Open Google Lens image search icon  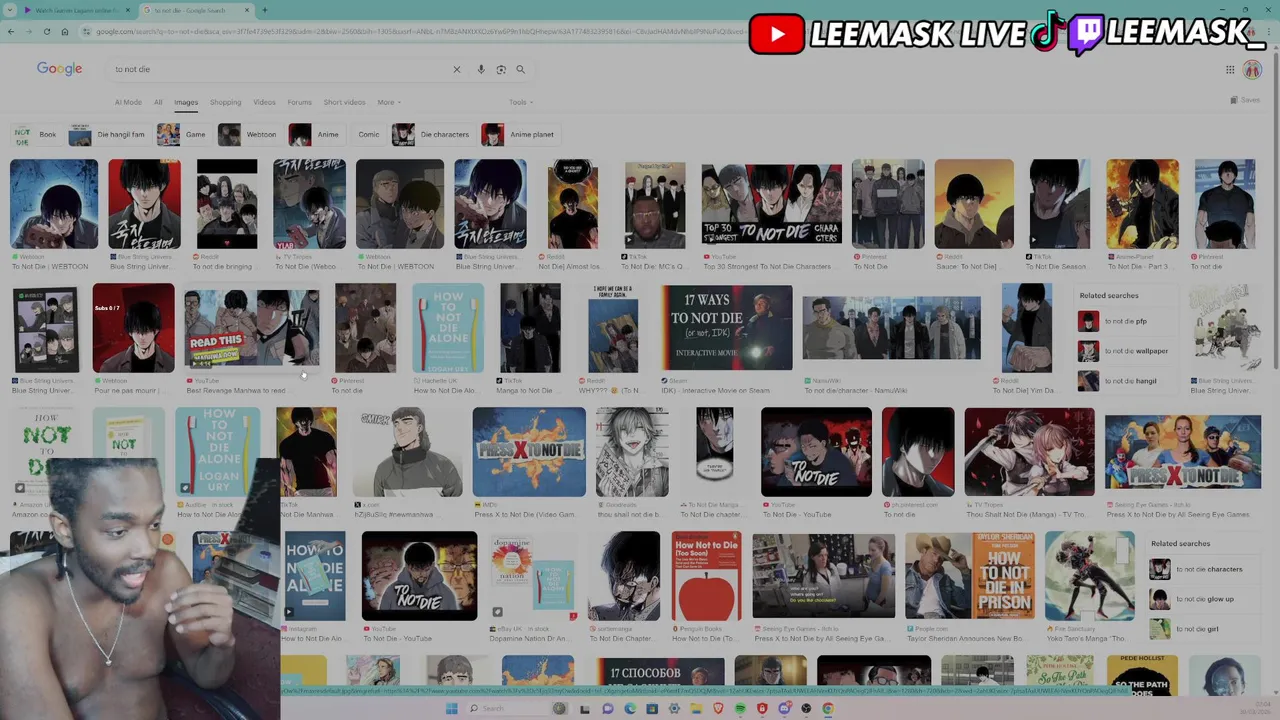[501, 69]
